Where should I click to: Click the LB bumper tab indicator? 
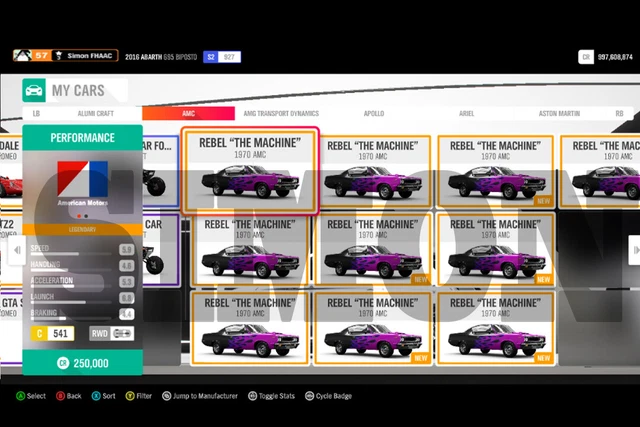point(36,113)
